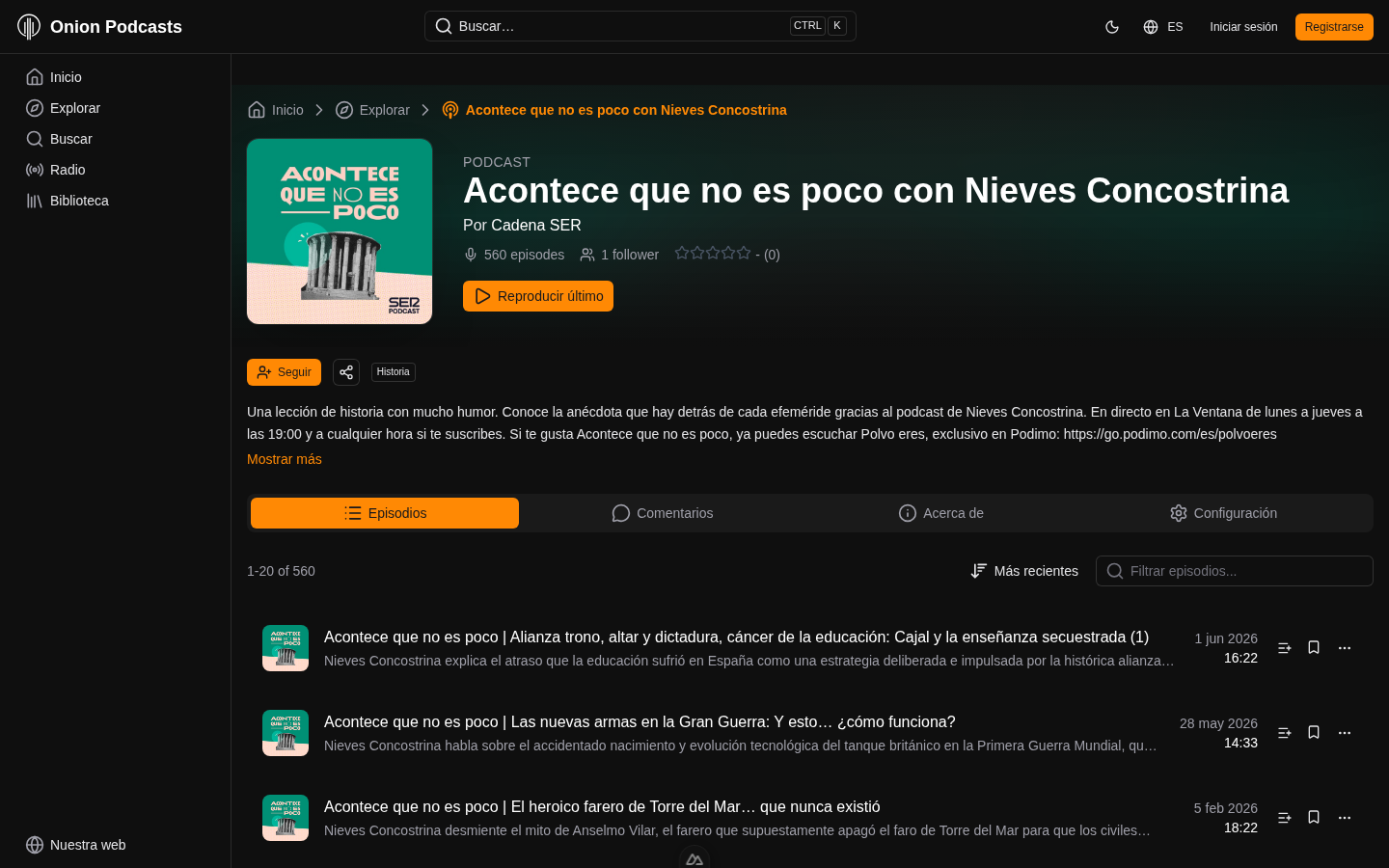
Task: Bookmark the Gran Guerra episode
Action: (x=1314, y=733)
